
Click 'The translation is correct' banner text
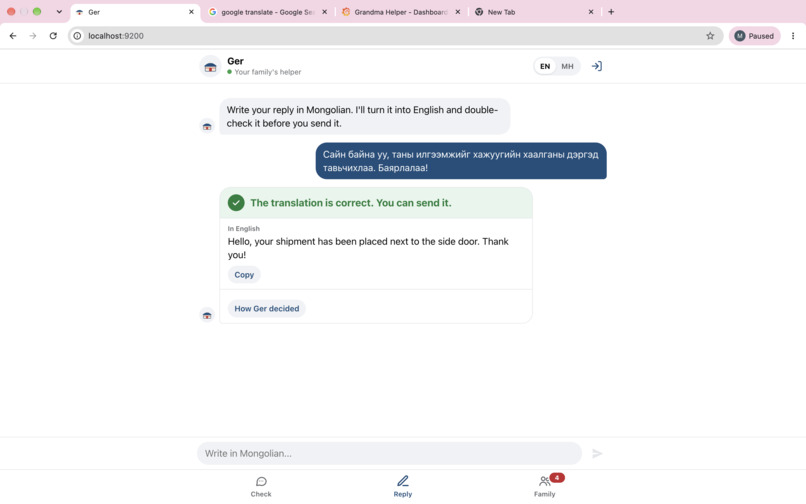(351, 203)
